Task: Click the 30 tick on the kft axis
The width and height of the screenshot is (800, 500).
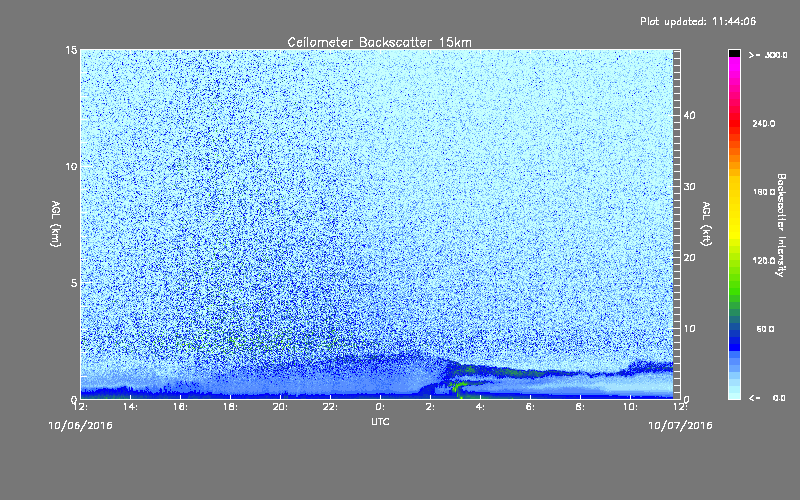Action: point(689,186)
